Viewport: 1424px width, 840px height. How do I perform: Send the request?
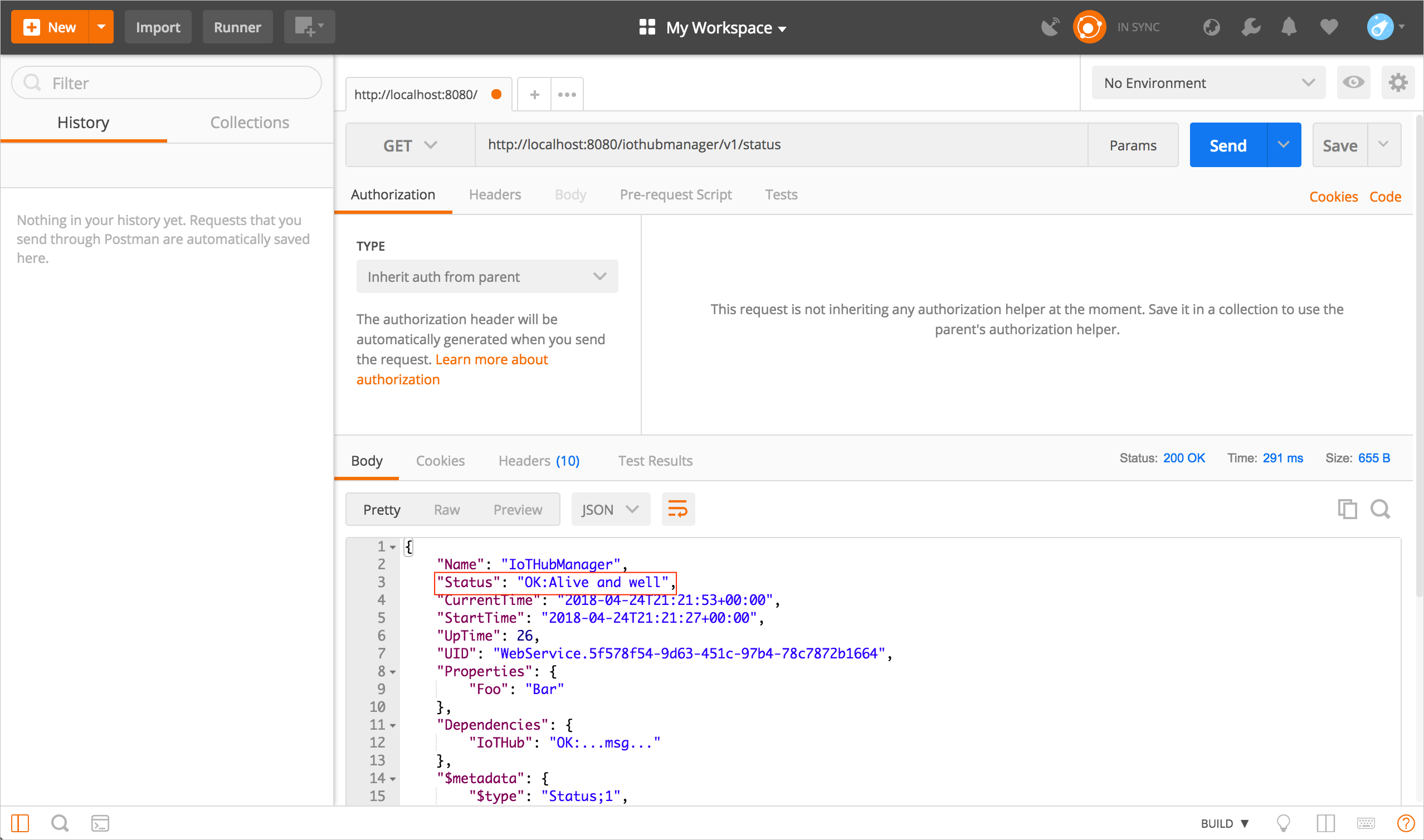(x=1228, y=145)
